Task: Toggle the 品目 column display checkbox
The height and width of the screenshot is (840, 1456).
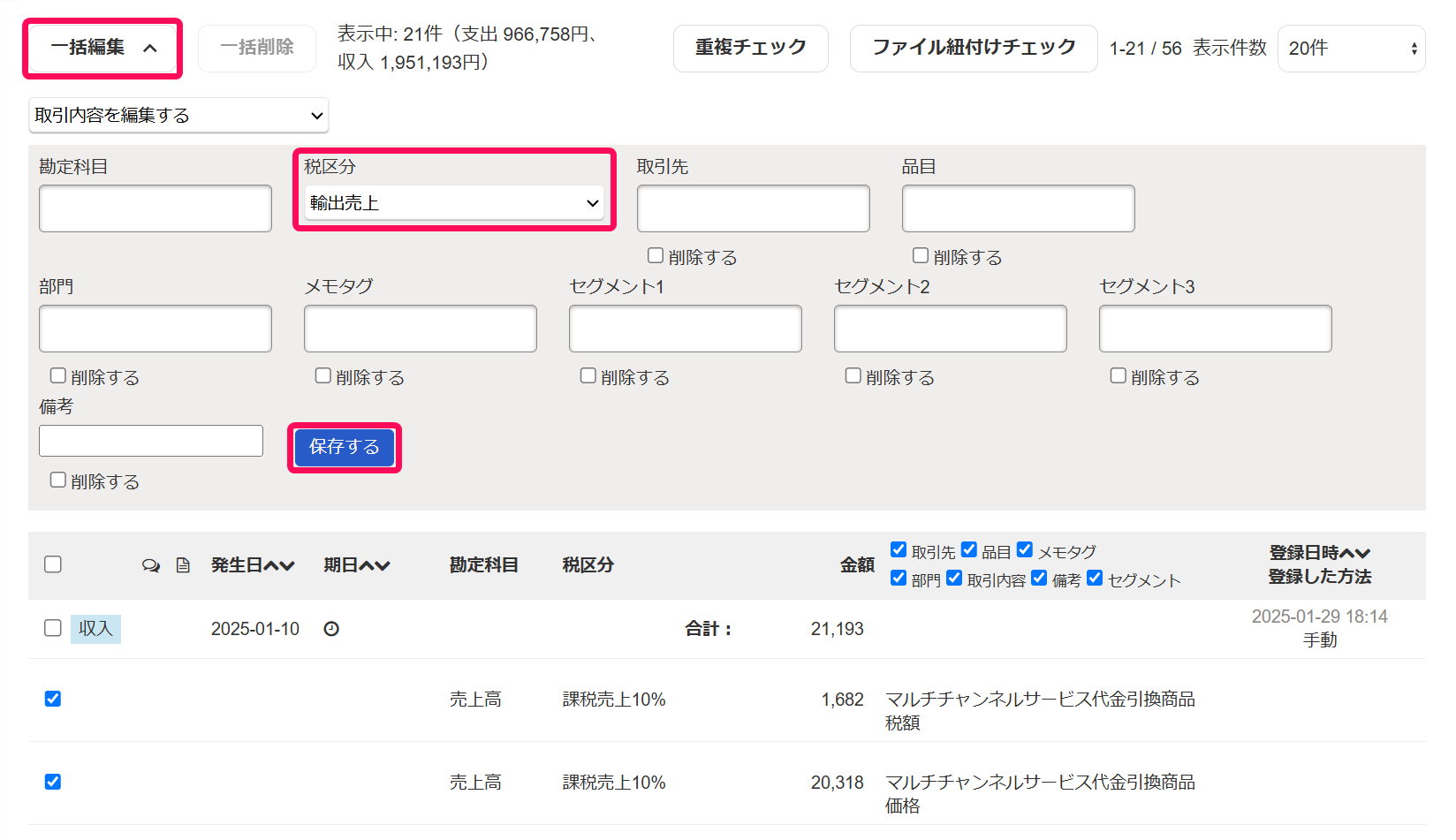Action: click(x=969, y=549)
